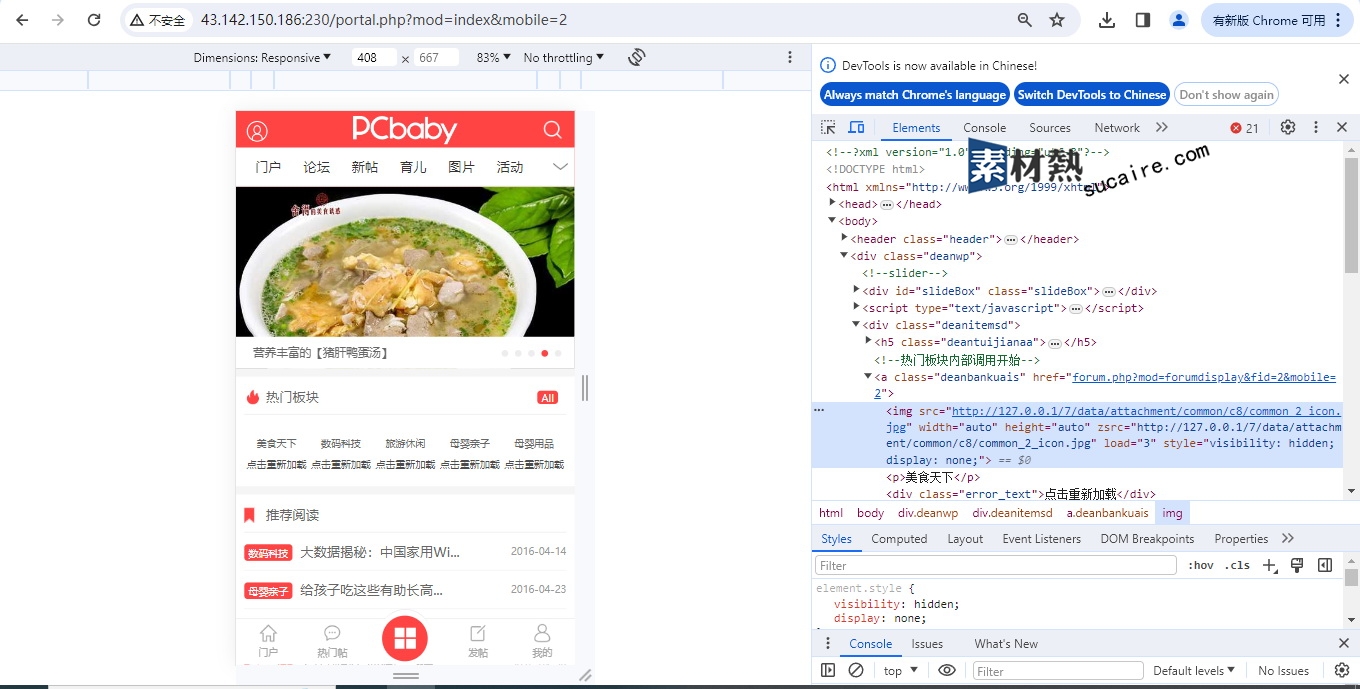This screenshot has height=689, width=1360.
Task: Switch to the Network panel tab
Action: coord(1117,128)
